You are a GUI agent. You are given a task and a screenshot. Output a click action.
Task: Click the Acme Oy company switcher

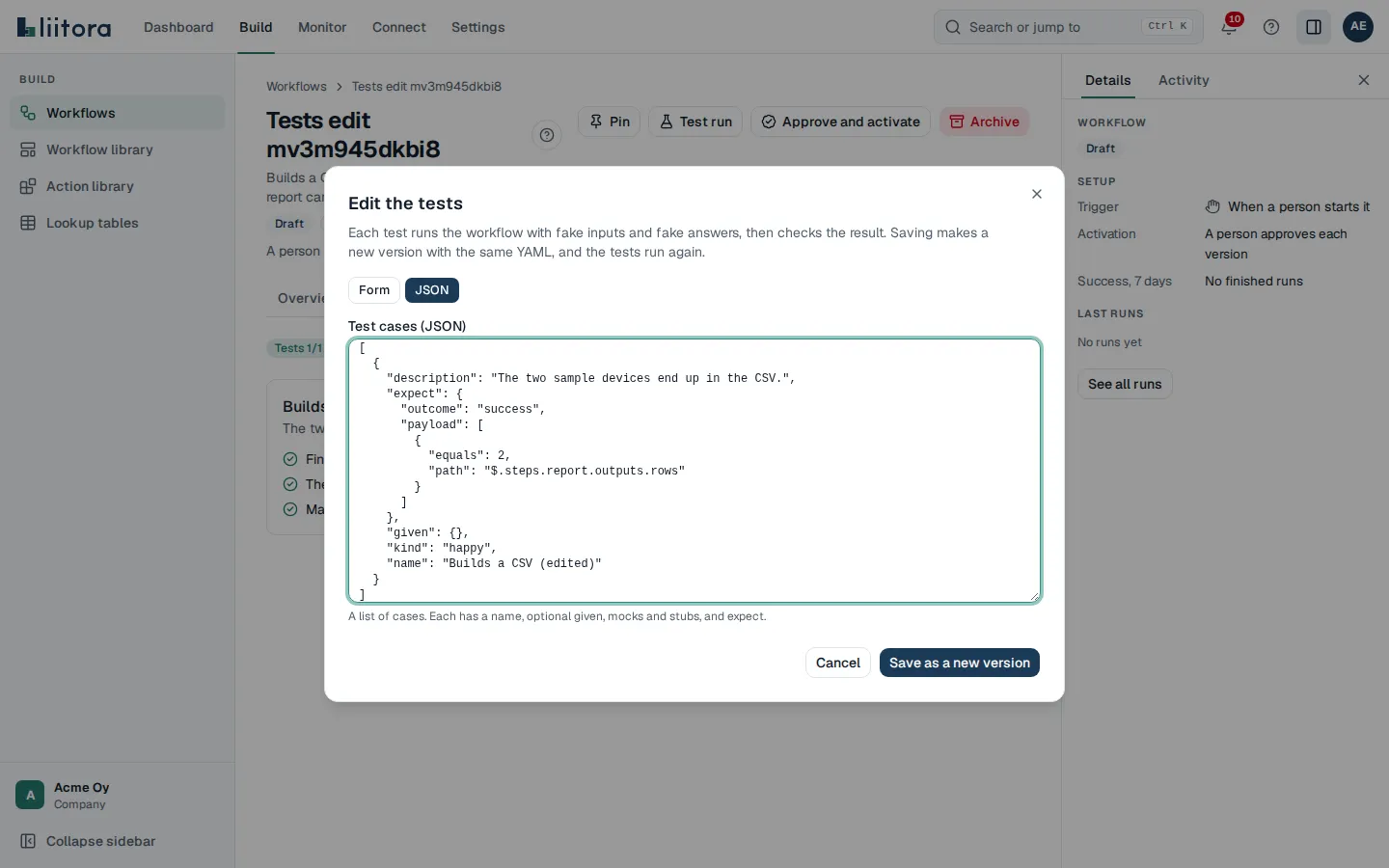pyautogui.click(x=118, y=795)
